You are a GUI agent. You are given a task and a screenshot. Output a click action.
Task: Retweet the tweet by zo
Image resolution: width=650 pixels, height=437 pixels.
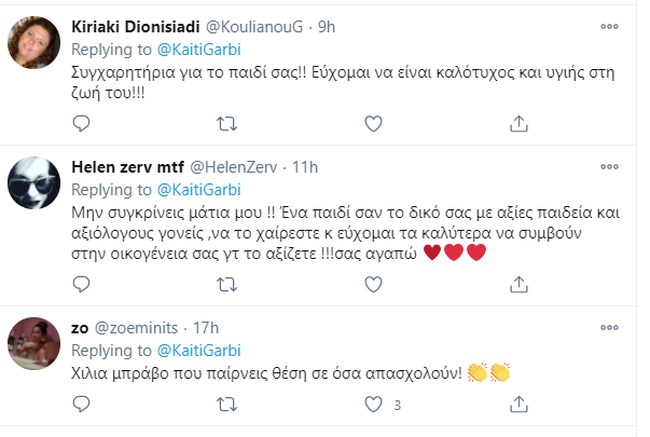[x=227, y=406]
